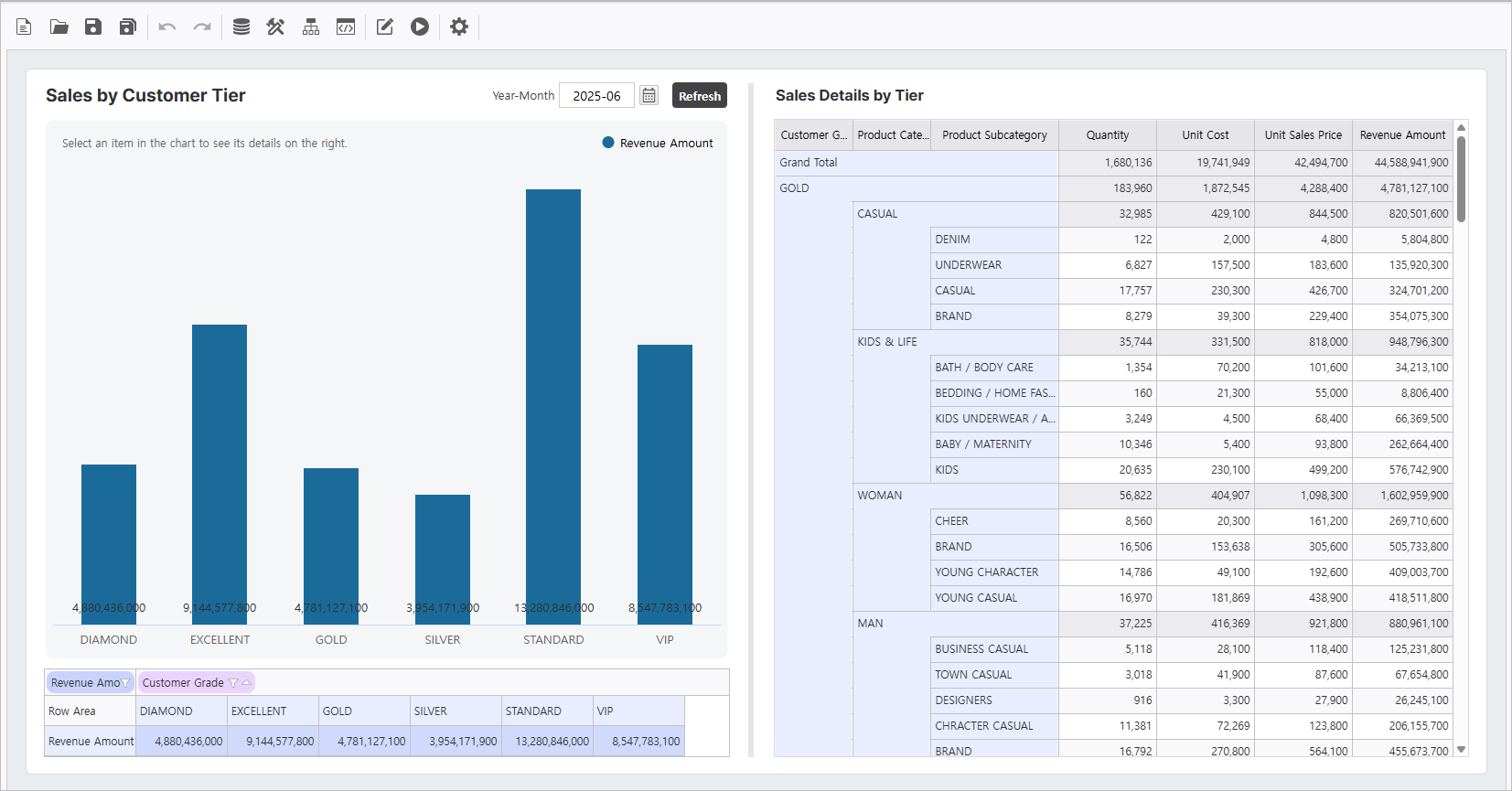1512x791 pixels.
Task: Open the hierarchy structure diagram icon
Action: point(311,27)
